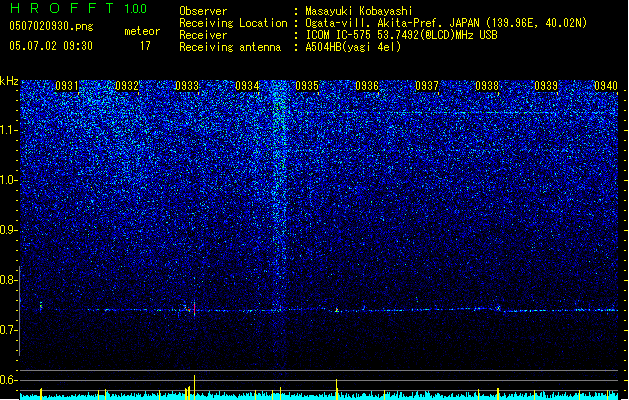The width and height of the screenshot is (629, 400).
Task: Click time marker 0940
Action: pos(606,86)
